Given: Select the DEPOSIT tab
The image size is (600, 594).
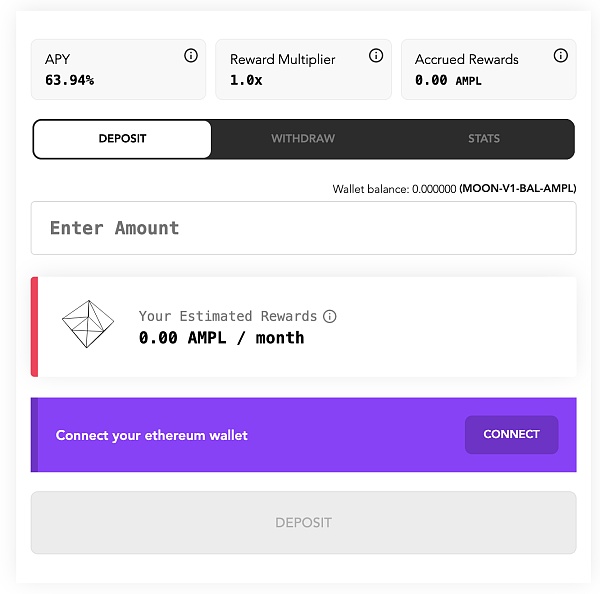Looking at the screenshot, I should (x=122, y=139).
